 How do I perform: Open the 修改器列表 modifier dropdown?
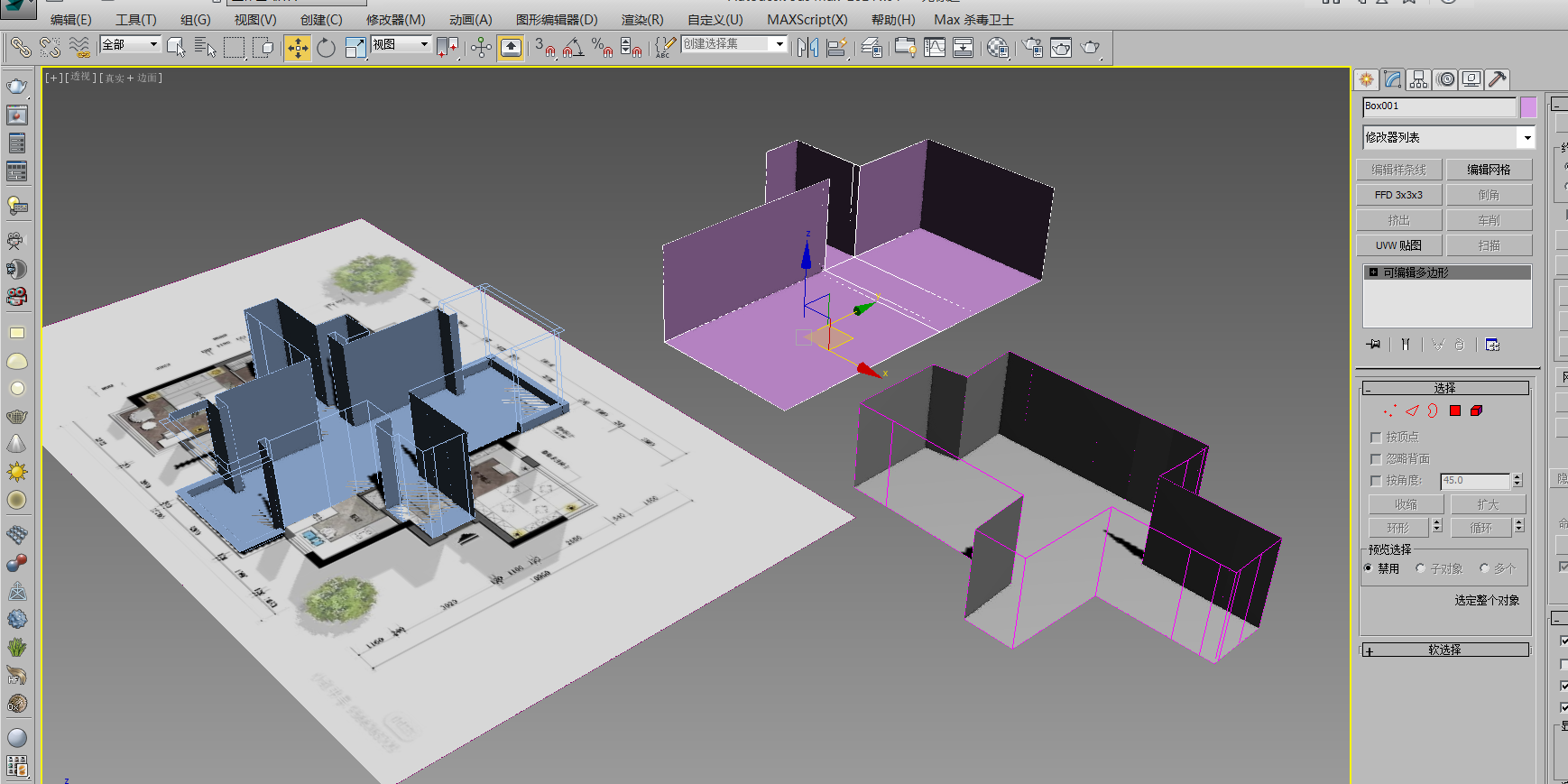(1526, 138)
